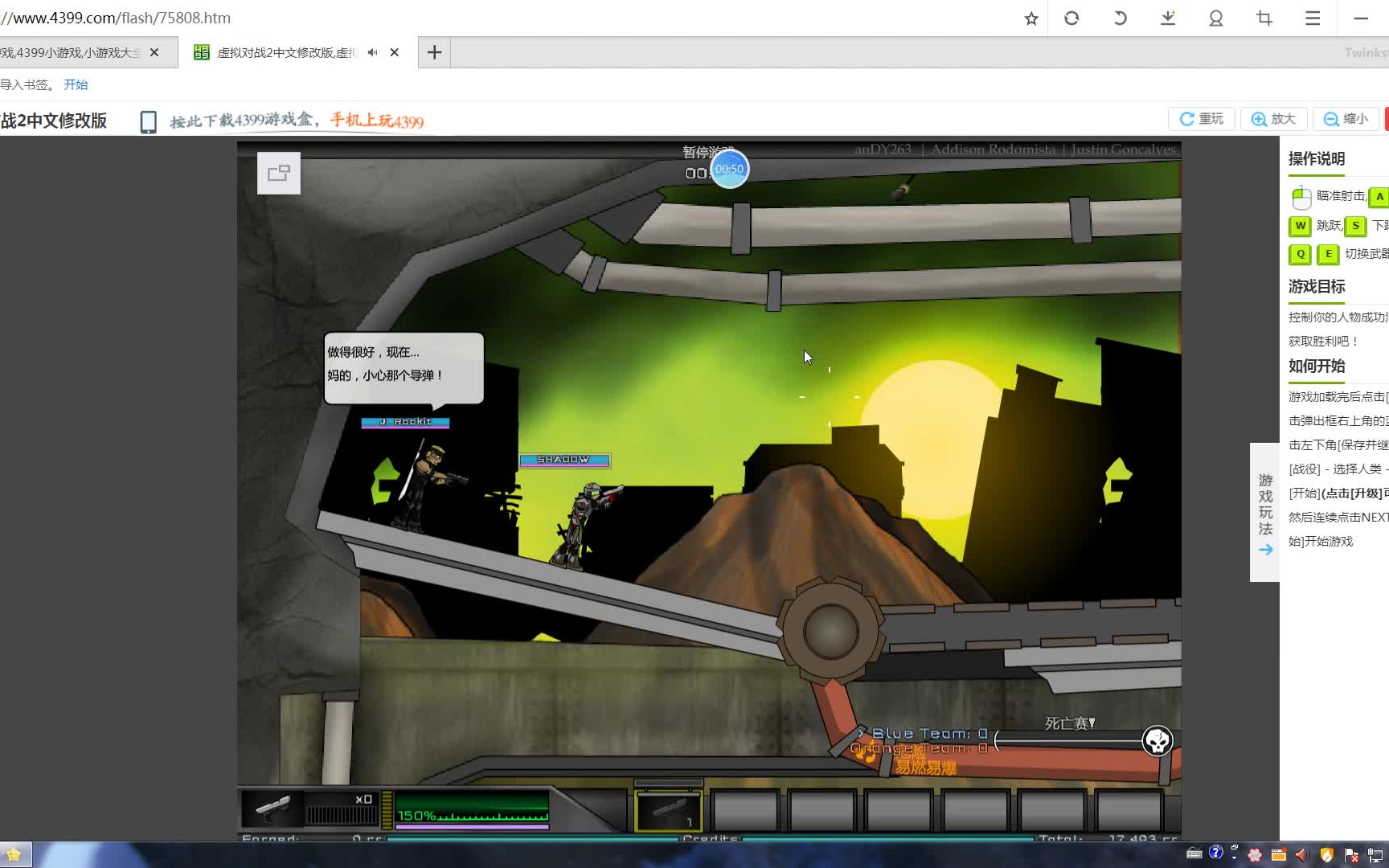This screenshot has width=1389, height=868.
Task: Open the browser hamburger menu
Action: (x=1313, y=18)
